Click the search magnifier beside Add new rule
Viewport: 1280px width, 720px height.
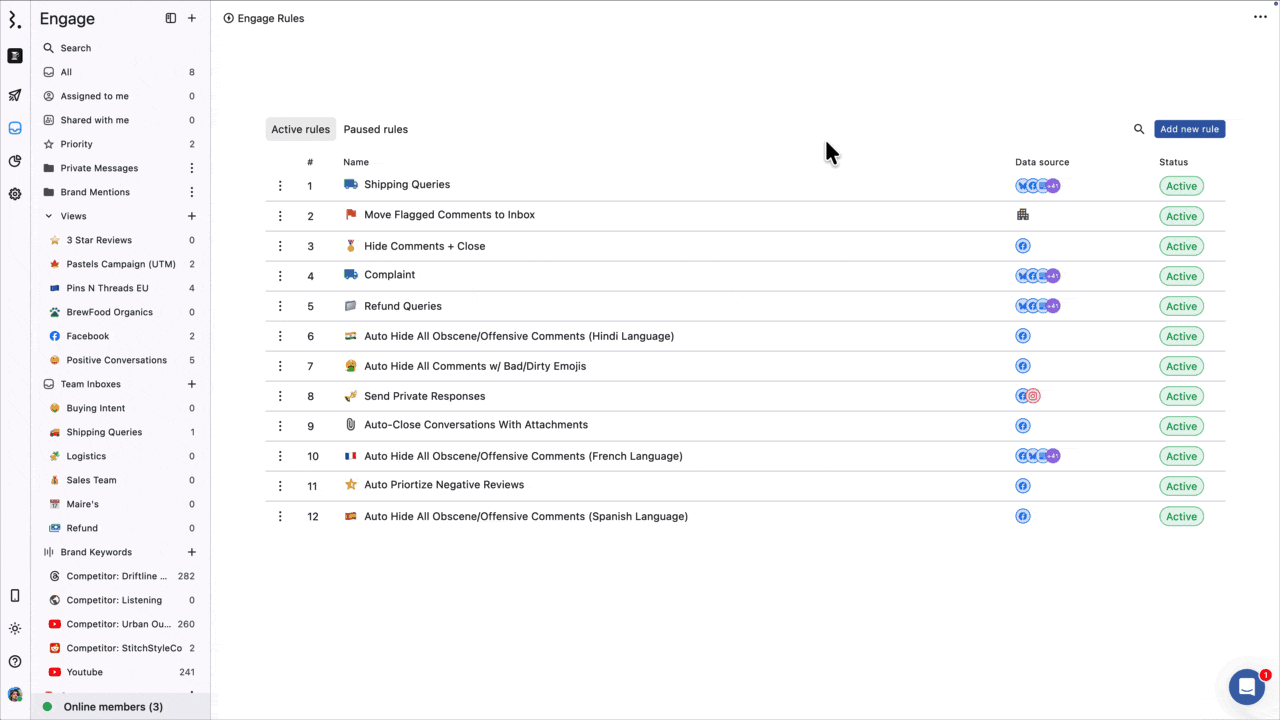point(1139,129)
